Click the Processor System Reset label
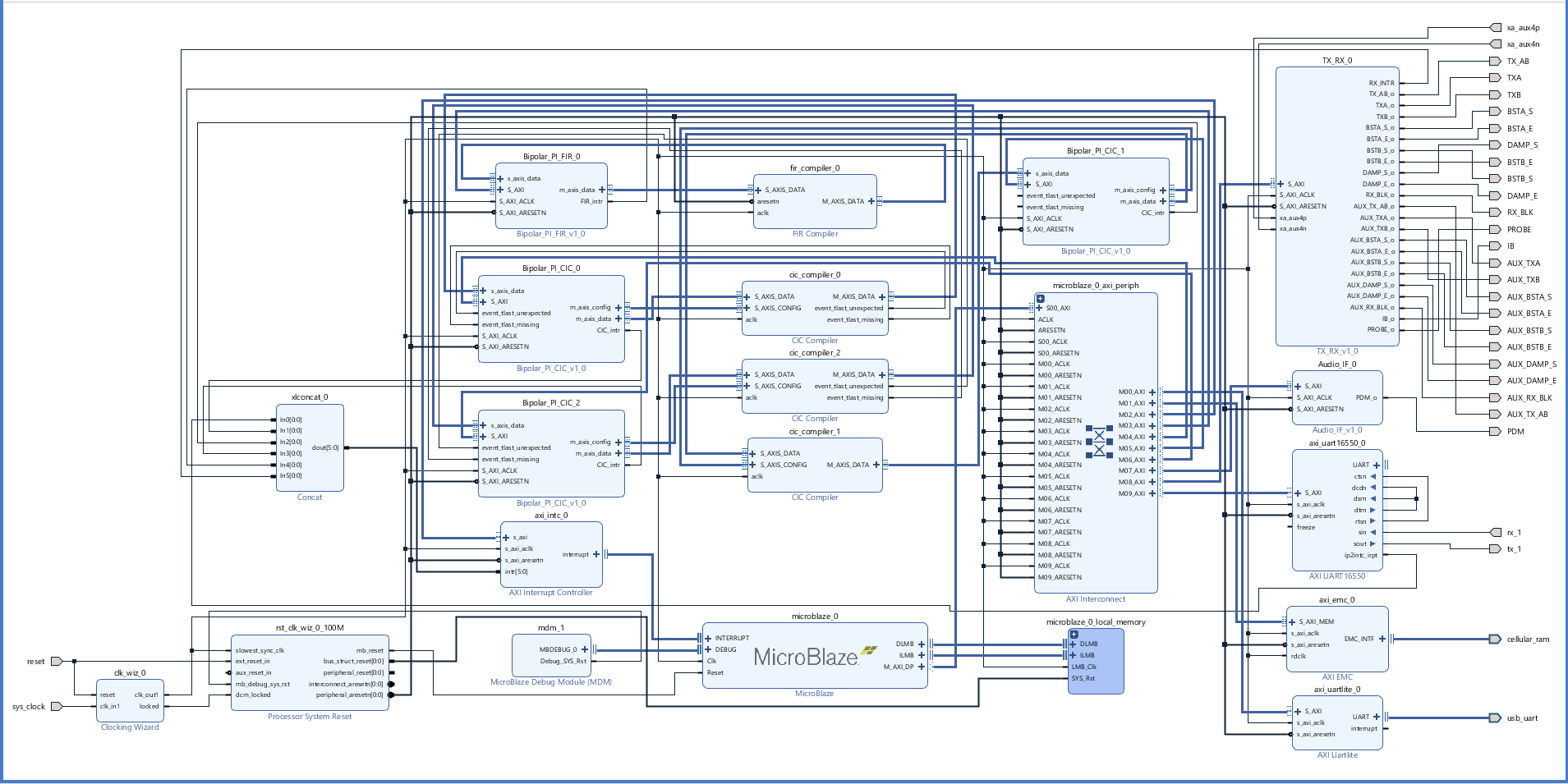This screenshot has width=1568, height=784. [x=310, y=717]
